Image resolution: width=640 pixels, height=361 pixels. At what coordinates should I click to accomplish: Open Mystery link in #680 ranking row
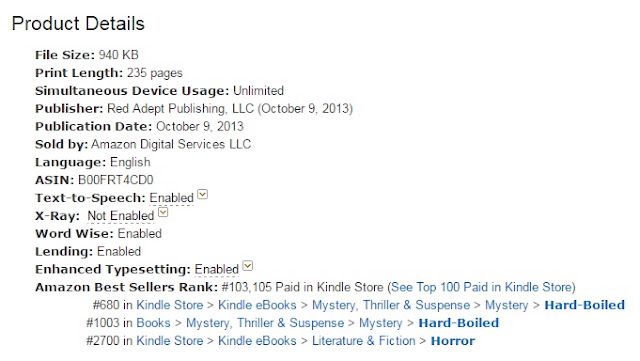point(507,305)
